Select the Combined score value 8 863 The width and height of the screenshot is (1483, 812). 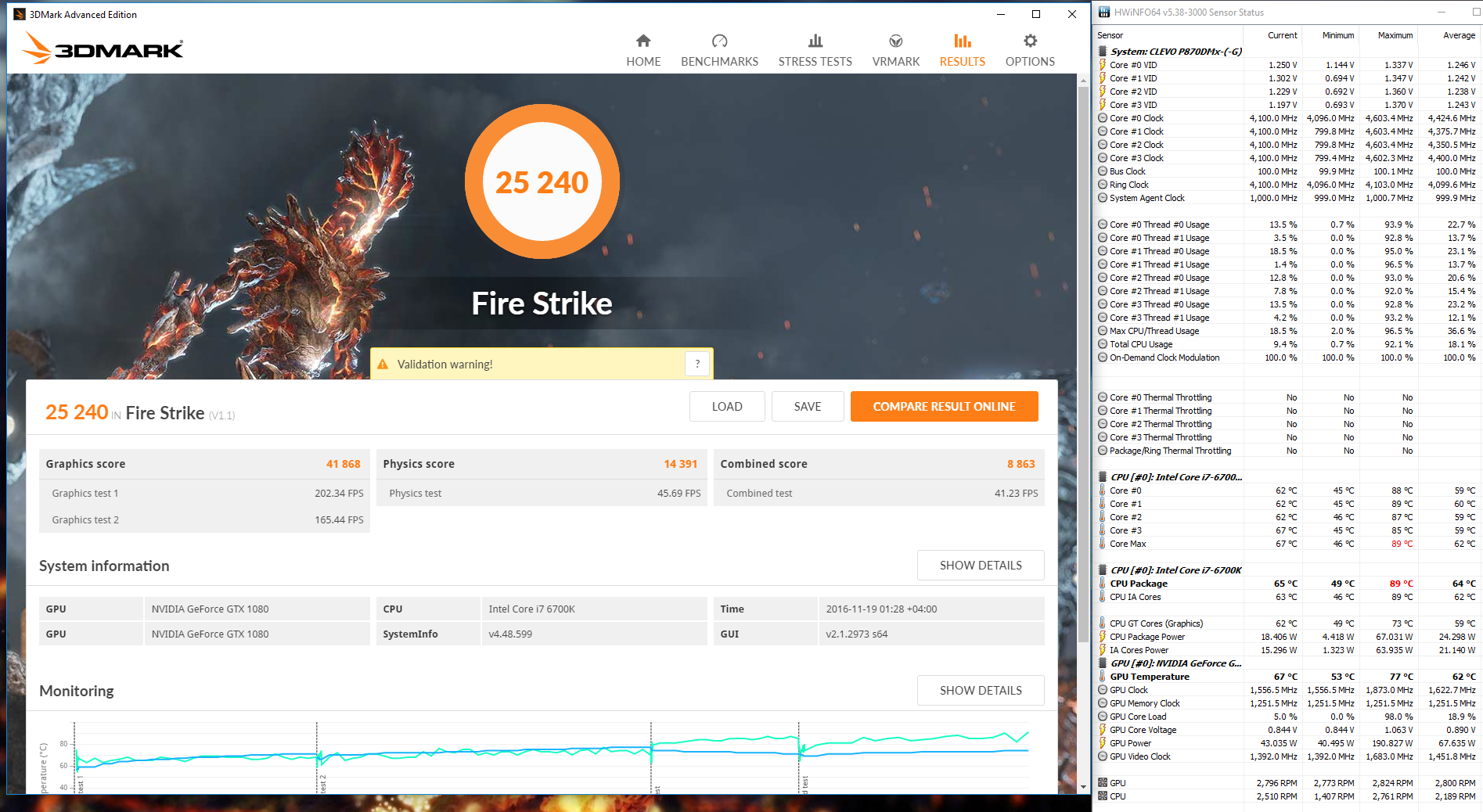(1020, 464)
